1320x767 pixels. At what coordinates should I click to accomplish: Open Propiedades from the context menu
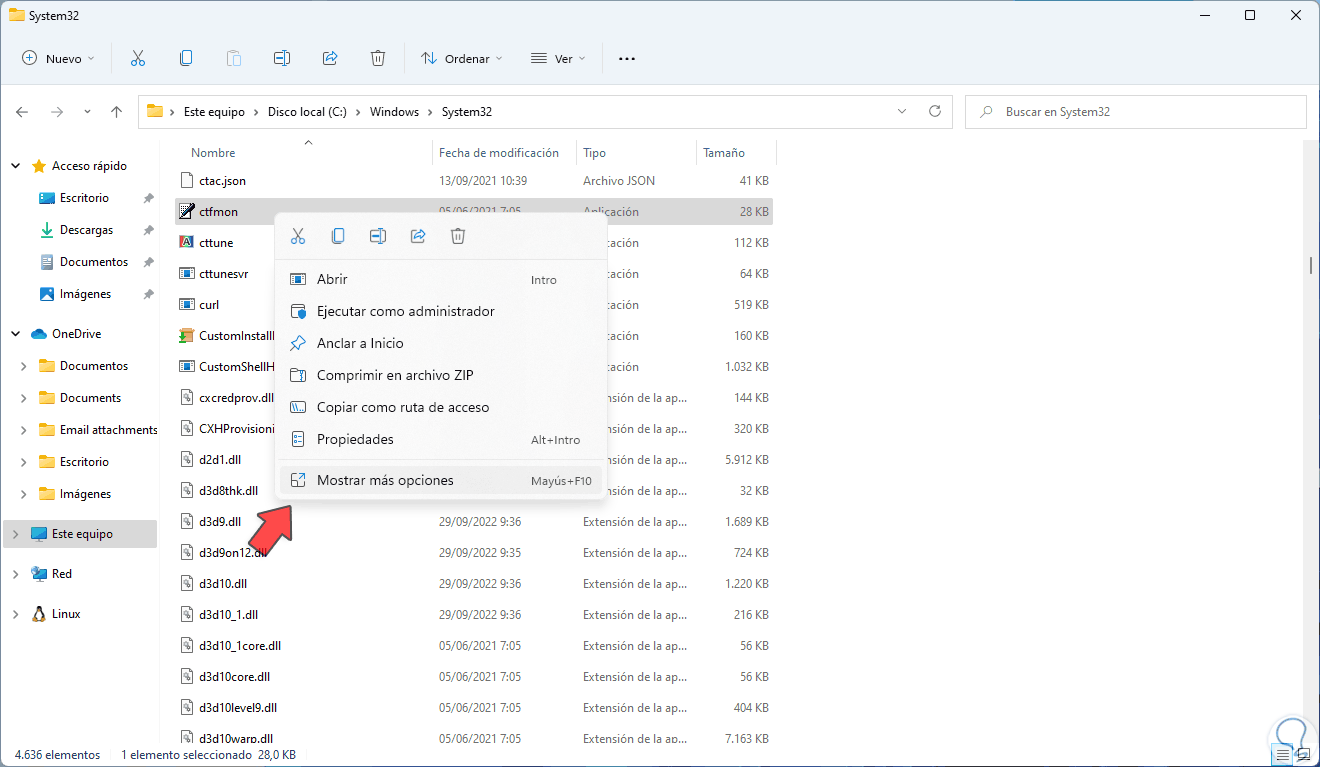440,440
